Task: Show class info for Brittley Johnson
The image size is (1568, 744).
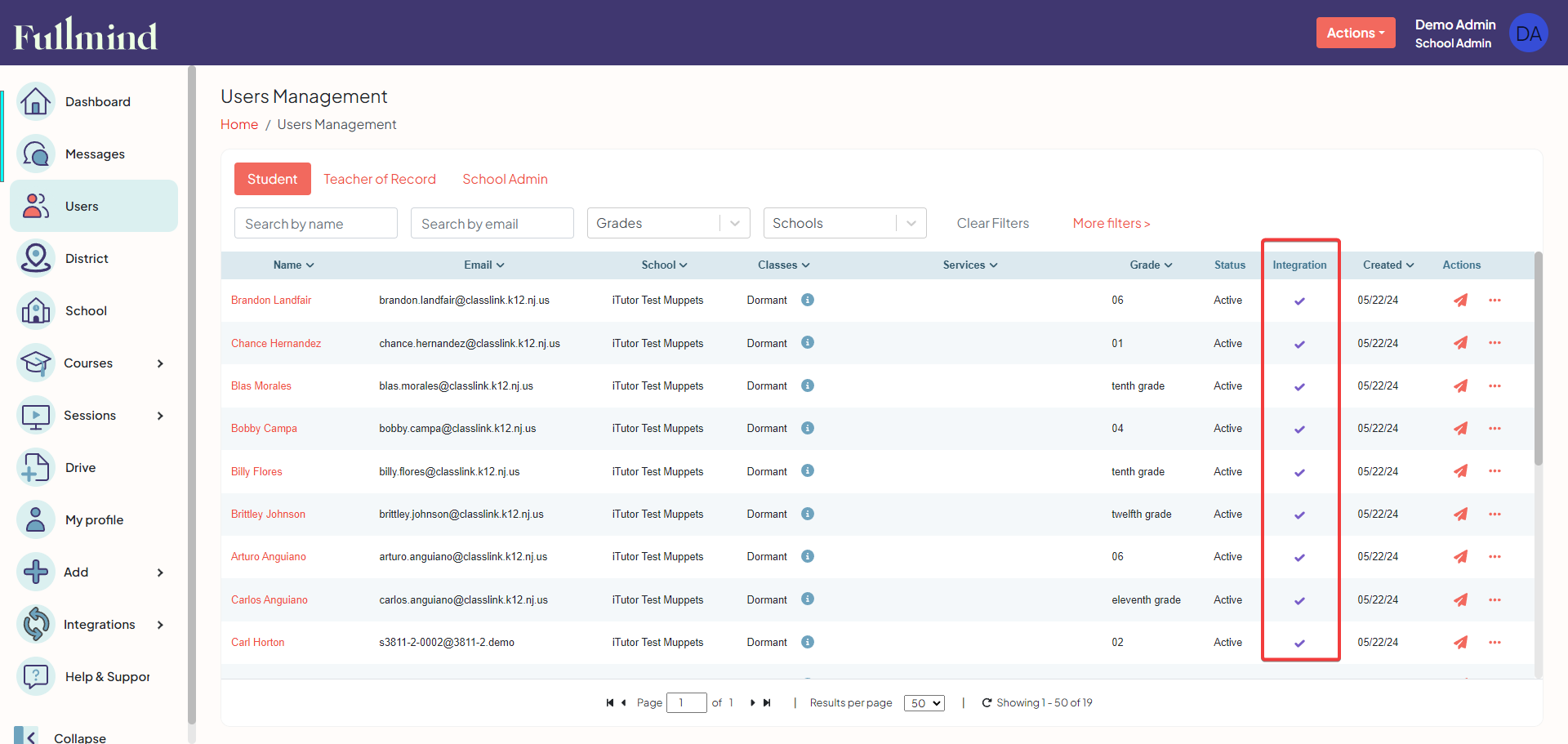Action: click(x=808, y=514)
